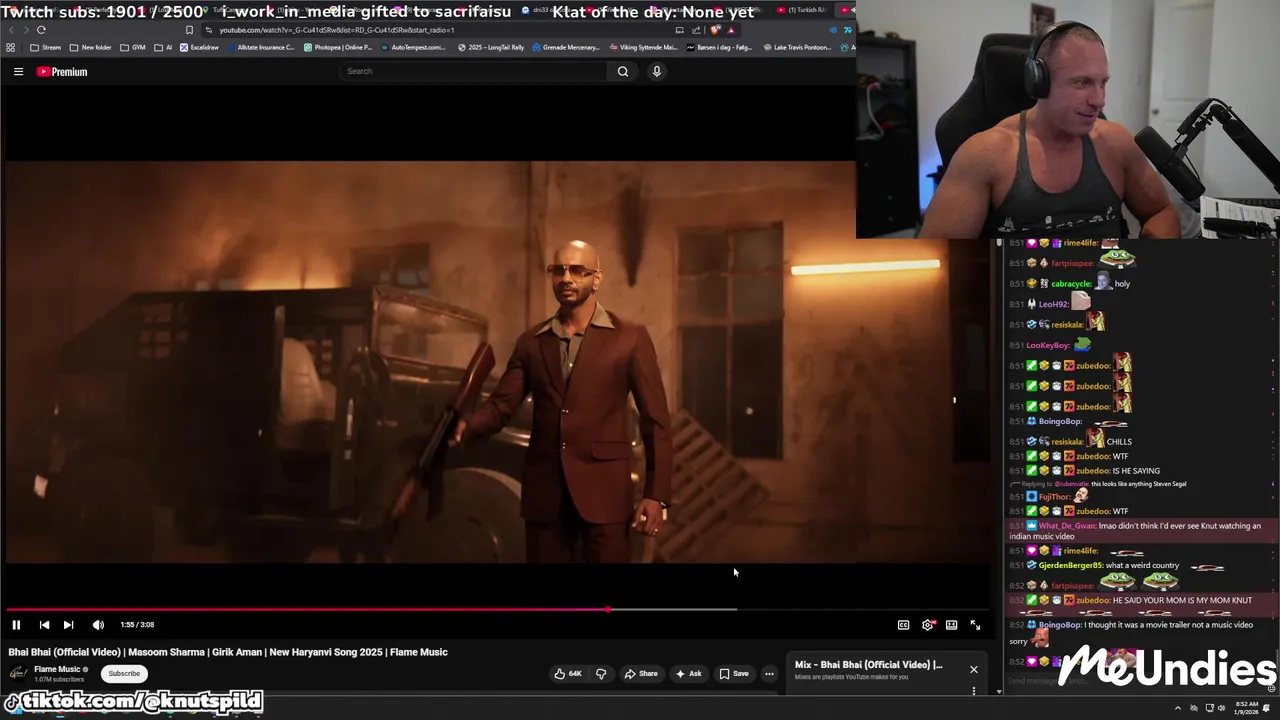Focus the YouTube search box
Image resolution: width=1280 pixels, height=720 pixels.
pyautogui.click(x=472, y=71)
